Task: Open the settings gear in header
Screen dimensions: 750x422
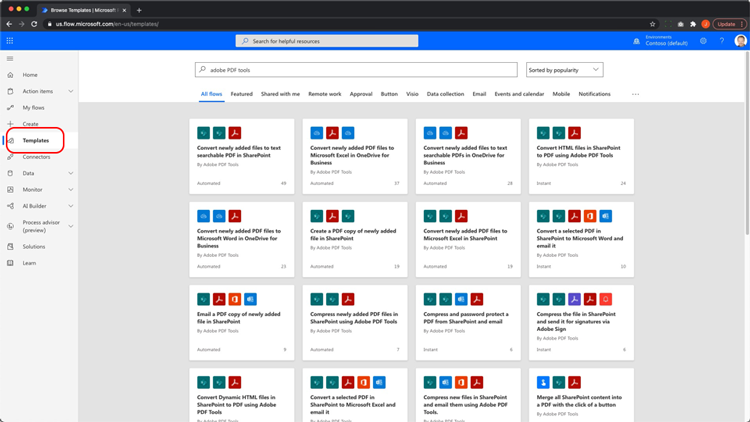Action: click(x=703, y=41)
